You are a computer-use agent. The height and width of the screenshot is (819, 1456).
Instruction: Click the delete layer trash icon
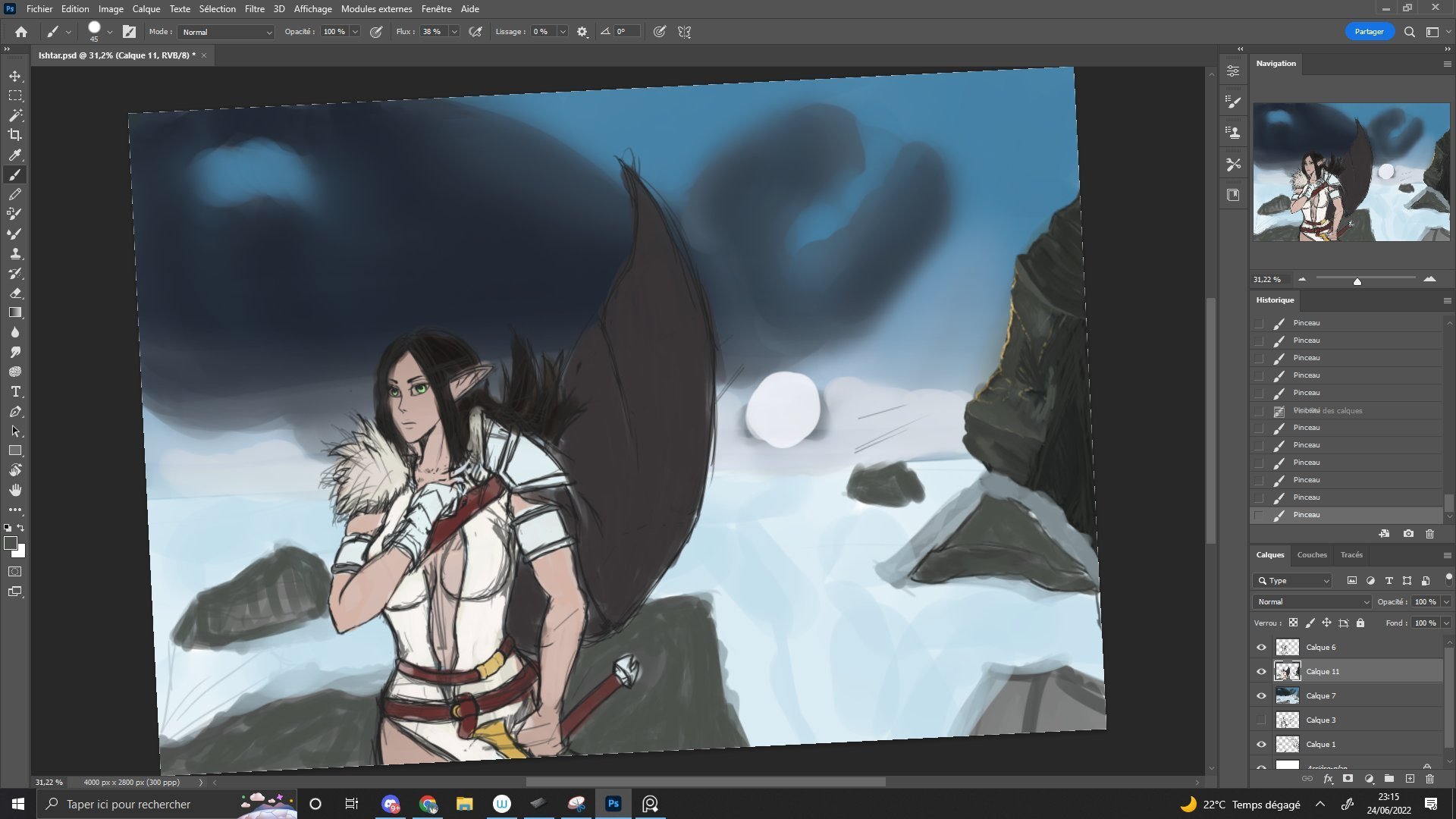1429,779
